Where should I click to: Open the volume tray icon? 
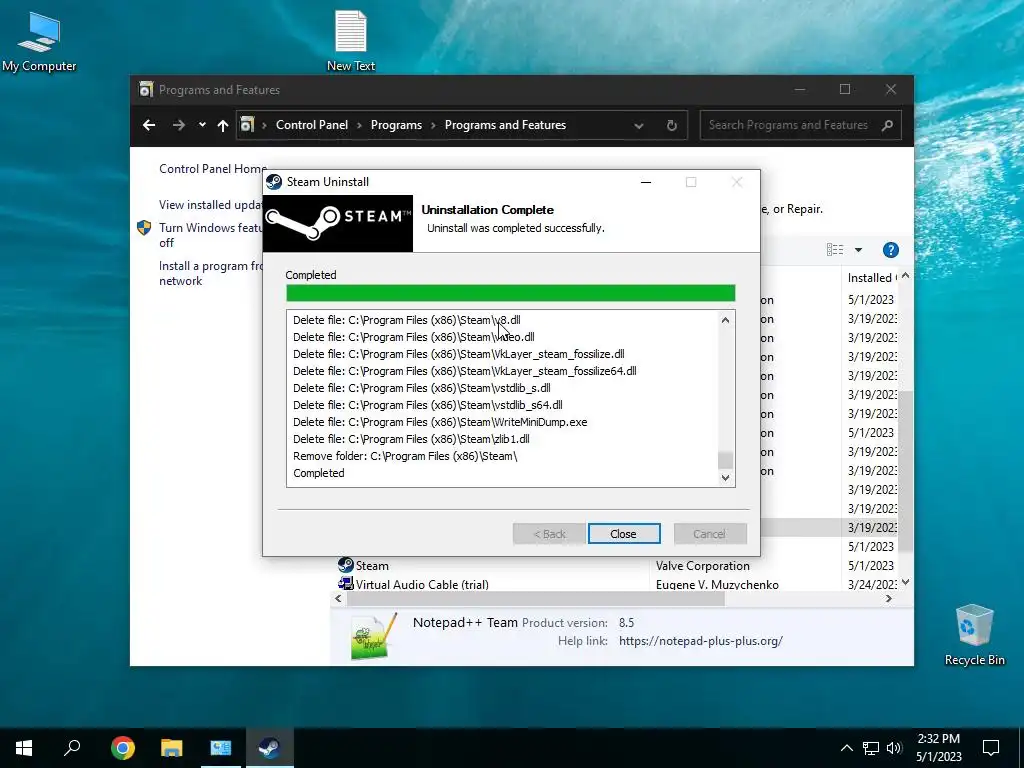[894, 748]
